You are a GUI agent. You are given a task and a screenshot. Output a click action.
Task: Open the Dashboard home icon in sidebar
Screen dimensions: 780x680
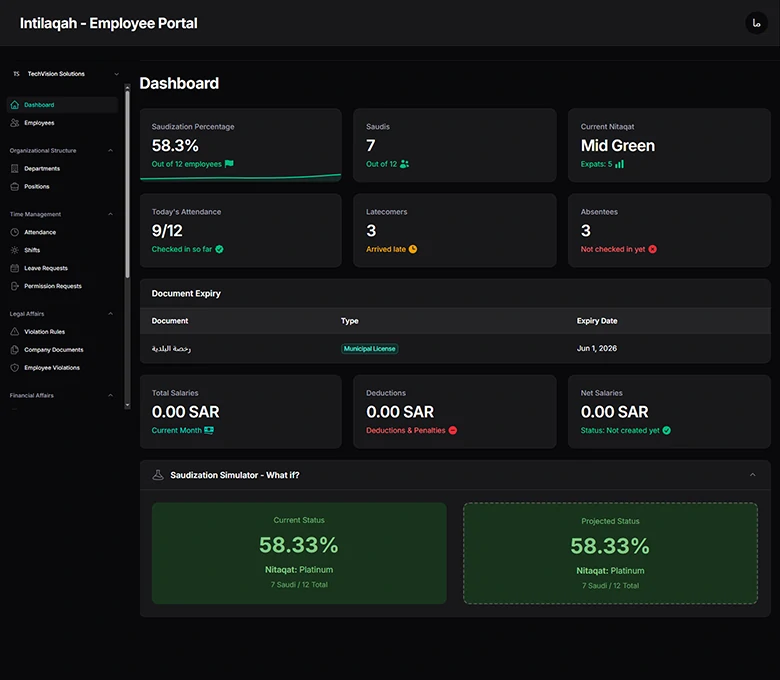(14, 104)
